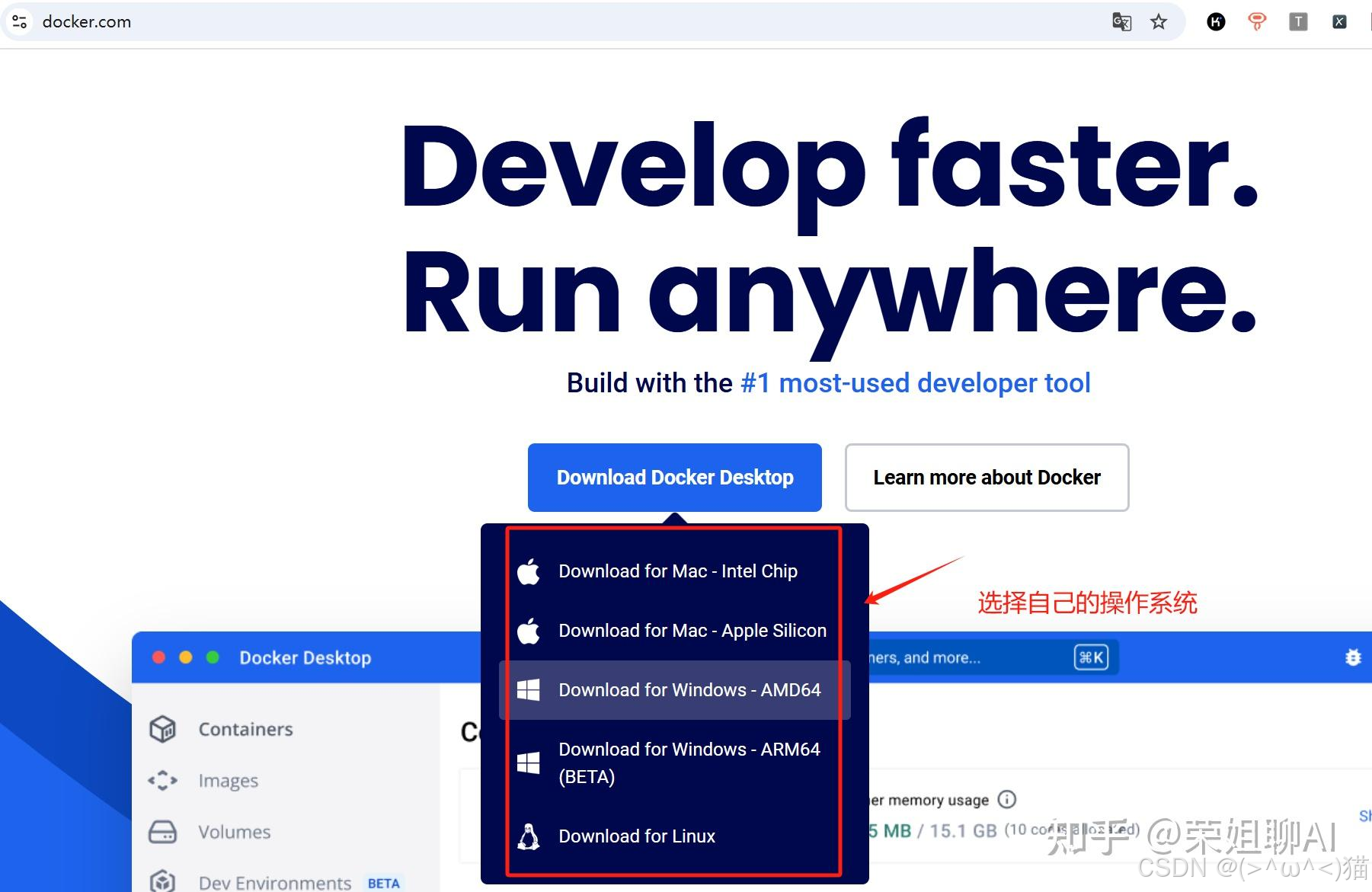The height and width of the screenshot is (892, 1372).
Task: Choose Download for Windows - AMD64
Action: [x=674, y=690]
